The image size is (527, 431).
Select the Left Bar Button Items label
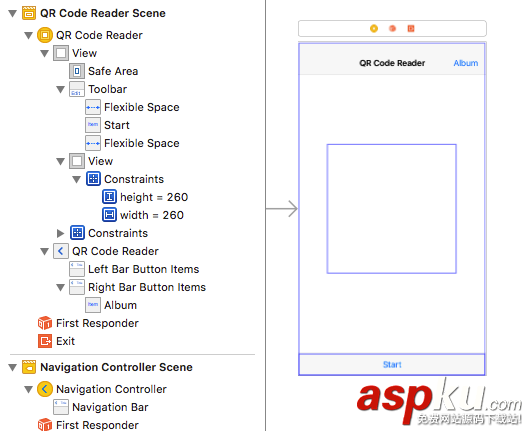144,269
